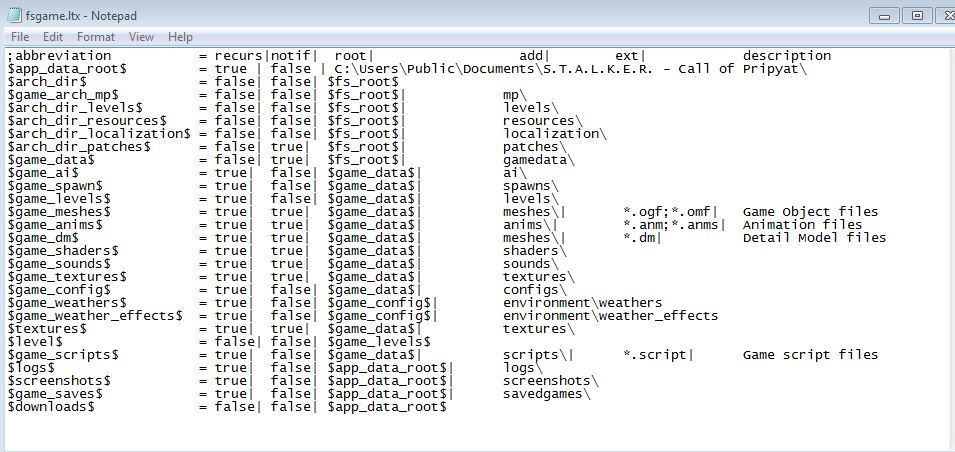
Task: Click the text "$arch_dir_resources$"
Action: 87,121
